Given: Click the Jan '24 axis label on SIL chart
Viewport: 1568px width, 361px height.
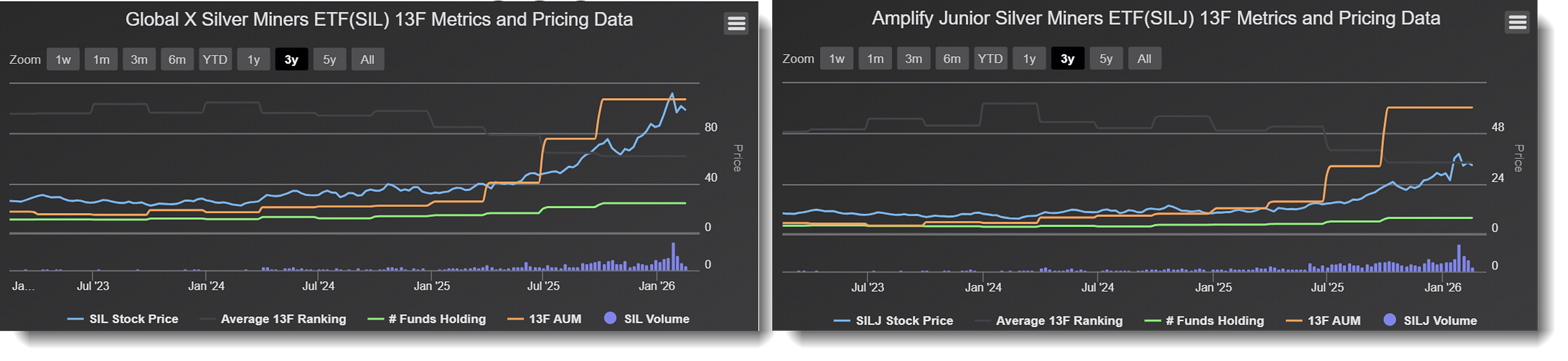Looking at the screenshot, I should coord(206,286).
